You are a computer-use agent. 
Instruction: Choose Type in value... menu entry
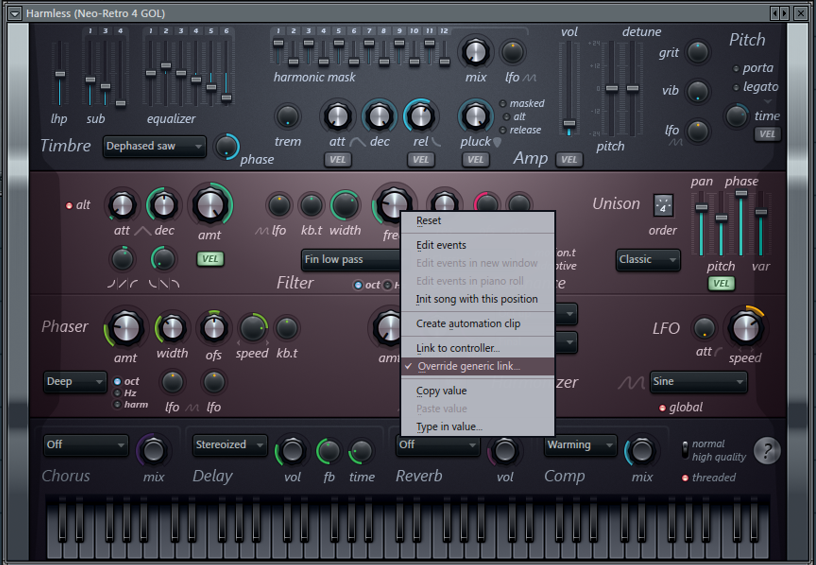[478, 427]
